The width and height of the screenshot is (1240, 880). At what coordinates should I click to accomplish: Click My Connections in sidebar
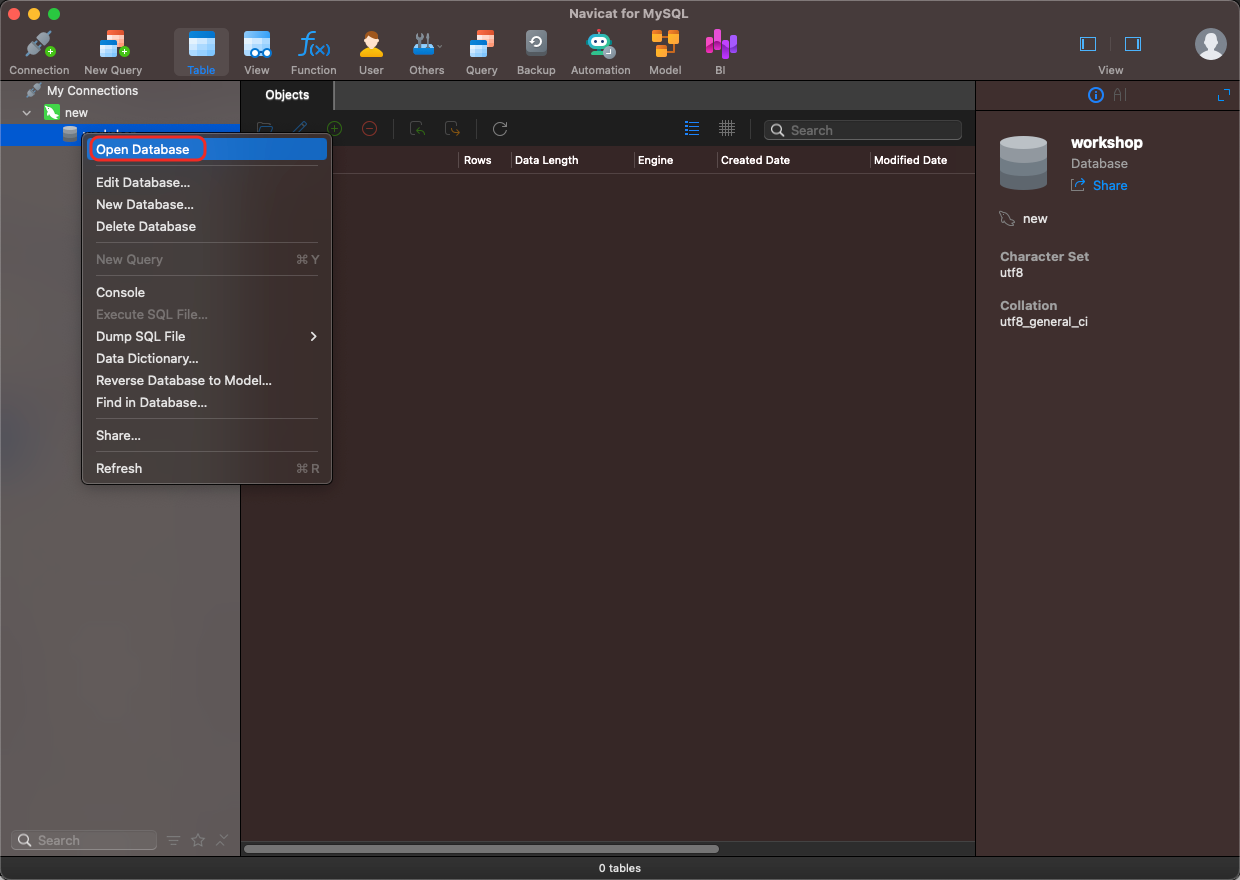tap(92, 91)
